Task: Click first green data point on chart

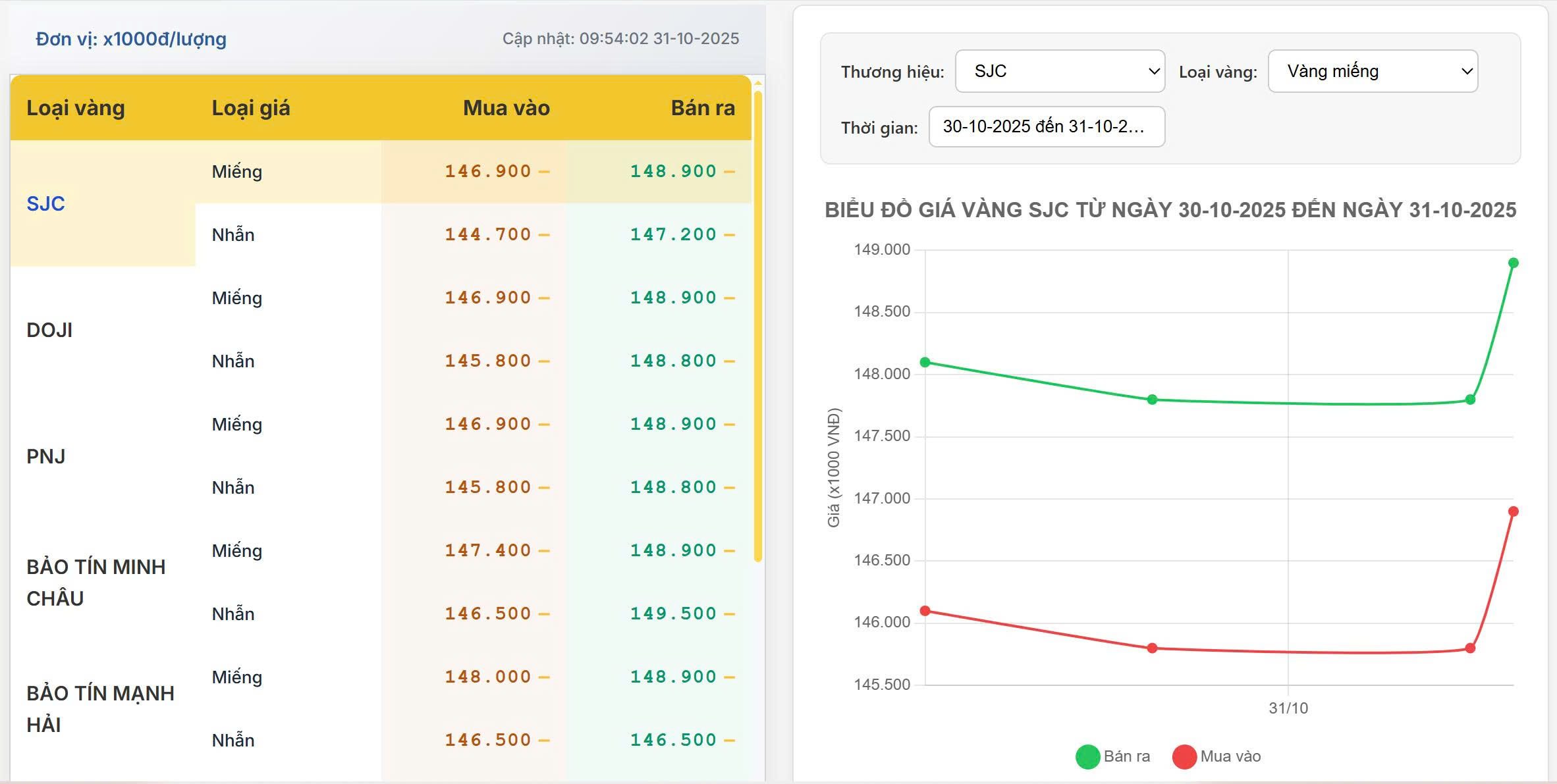Action: coord(925,362)
